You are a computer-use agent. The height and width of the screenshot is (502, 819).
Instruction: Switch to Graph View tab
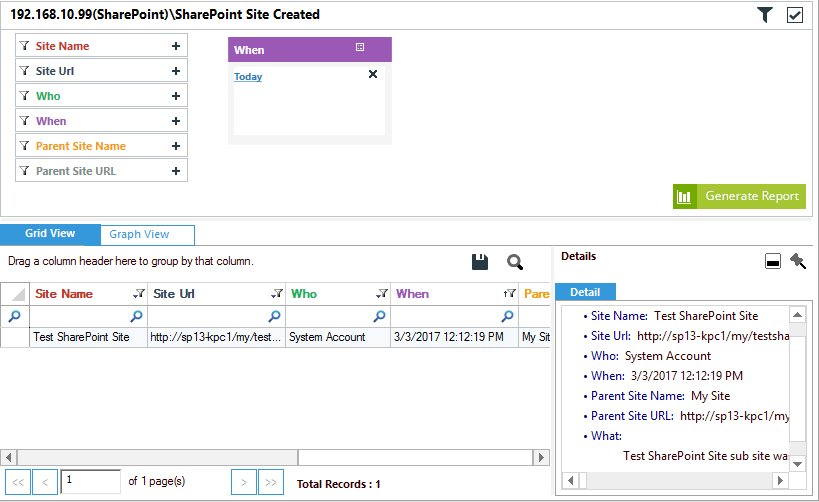[x=147, y=235]
